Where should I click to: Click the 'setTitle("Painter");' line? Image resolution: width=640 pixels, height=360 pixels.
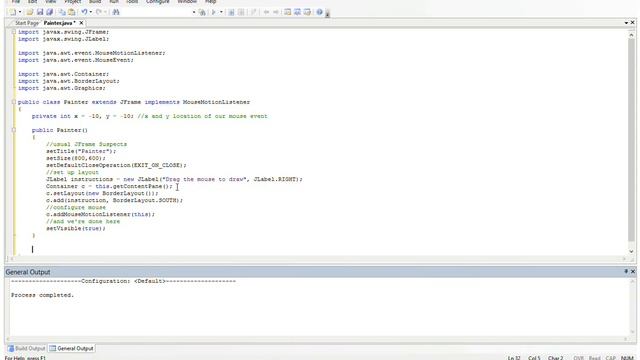tap(81, 151)
